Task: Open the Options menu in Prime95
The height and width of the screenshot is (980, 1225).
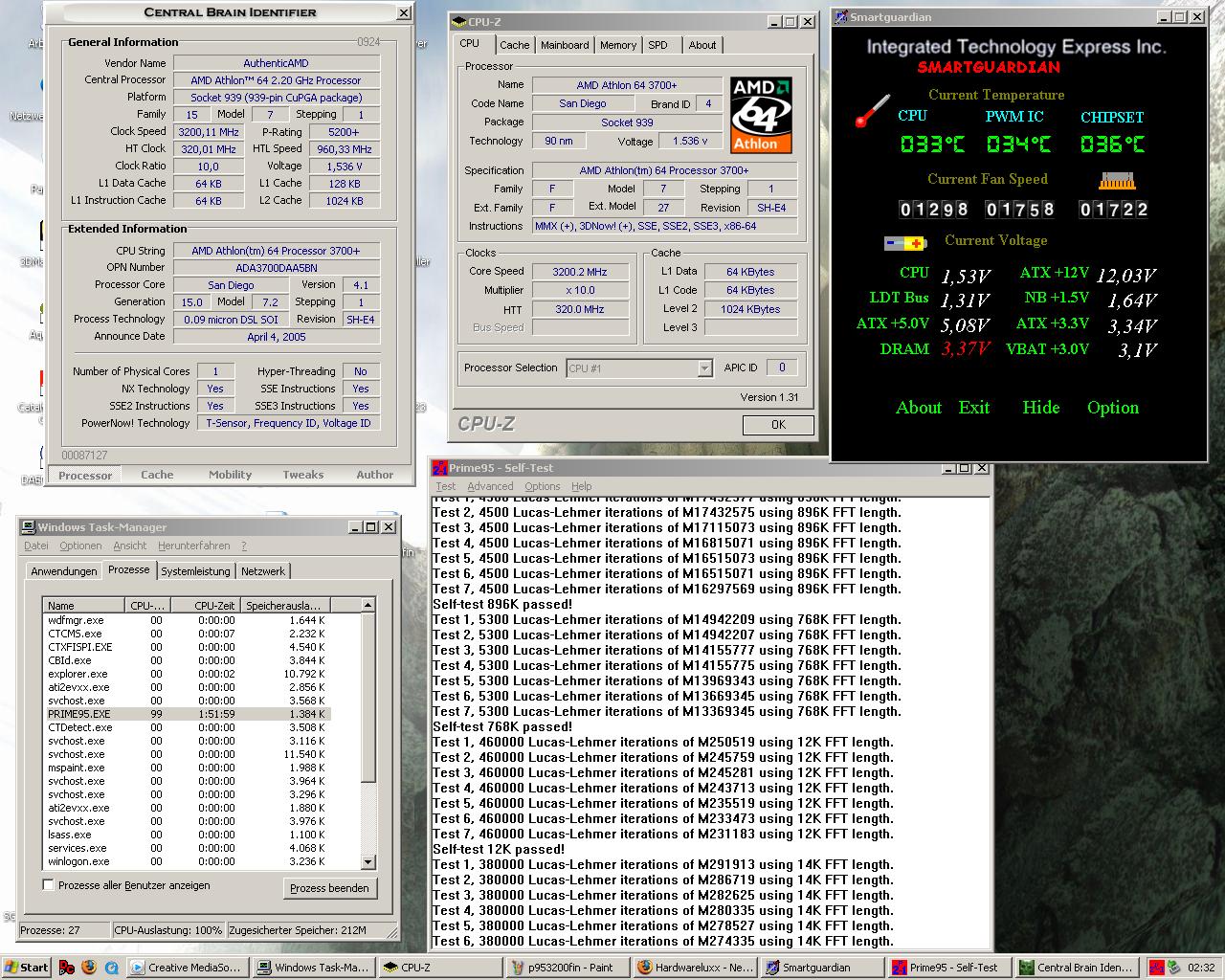Action: [x=543, y=486]
